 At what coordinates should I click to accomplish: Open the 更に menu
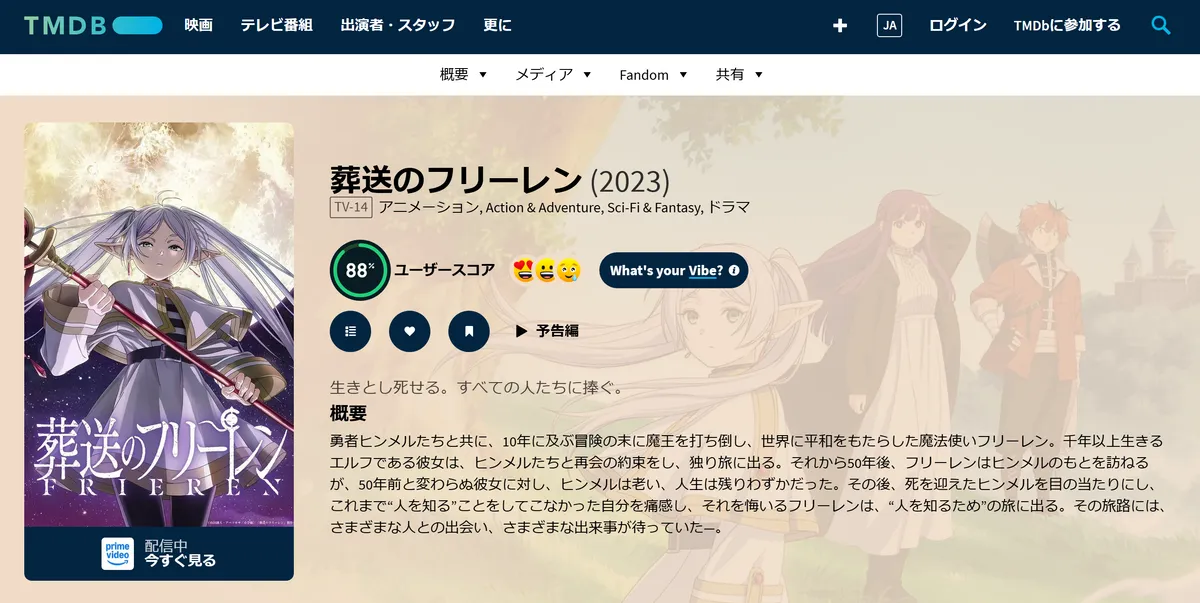click(497, 26)
